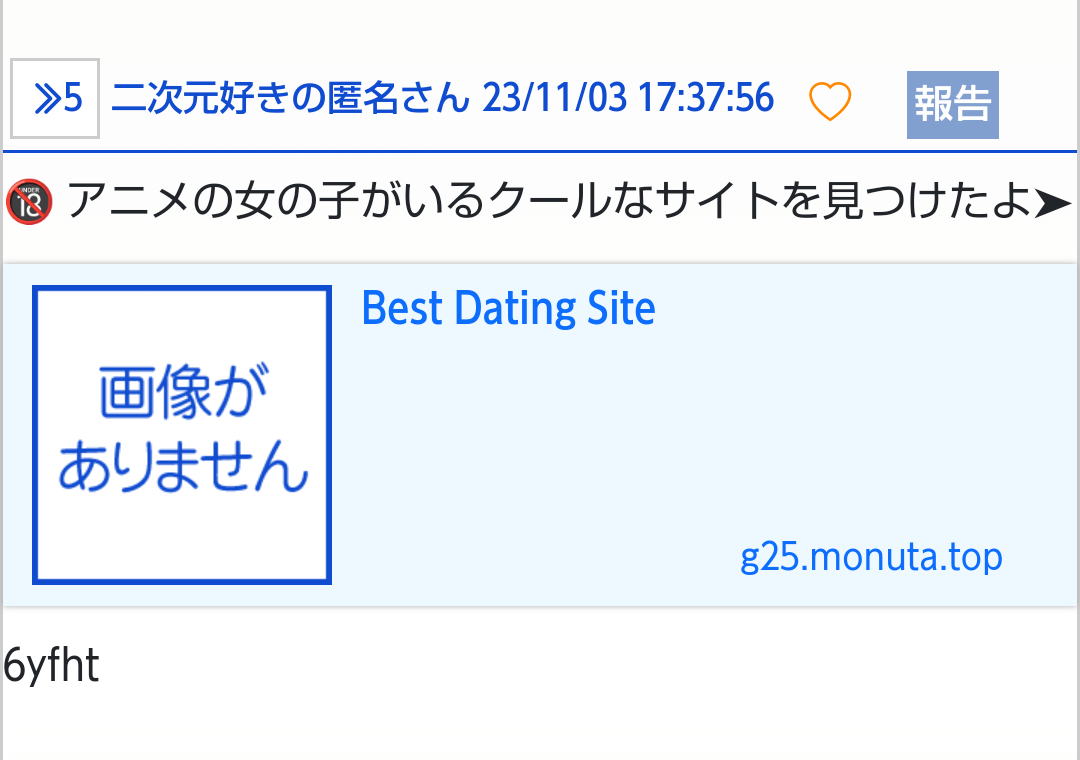Click the g25.monuta.top domain link
This screenshot has height=760, width=1080.
(x=871, y=556)
